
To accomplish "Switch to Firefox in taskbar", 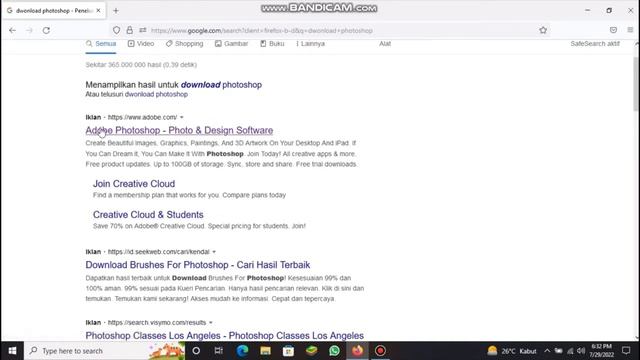I will pyautogui.click(x=358, y=351).
